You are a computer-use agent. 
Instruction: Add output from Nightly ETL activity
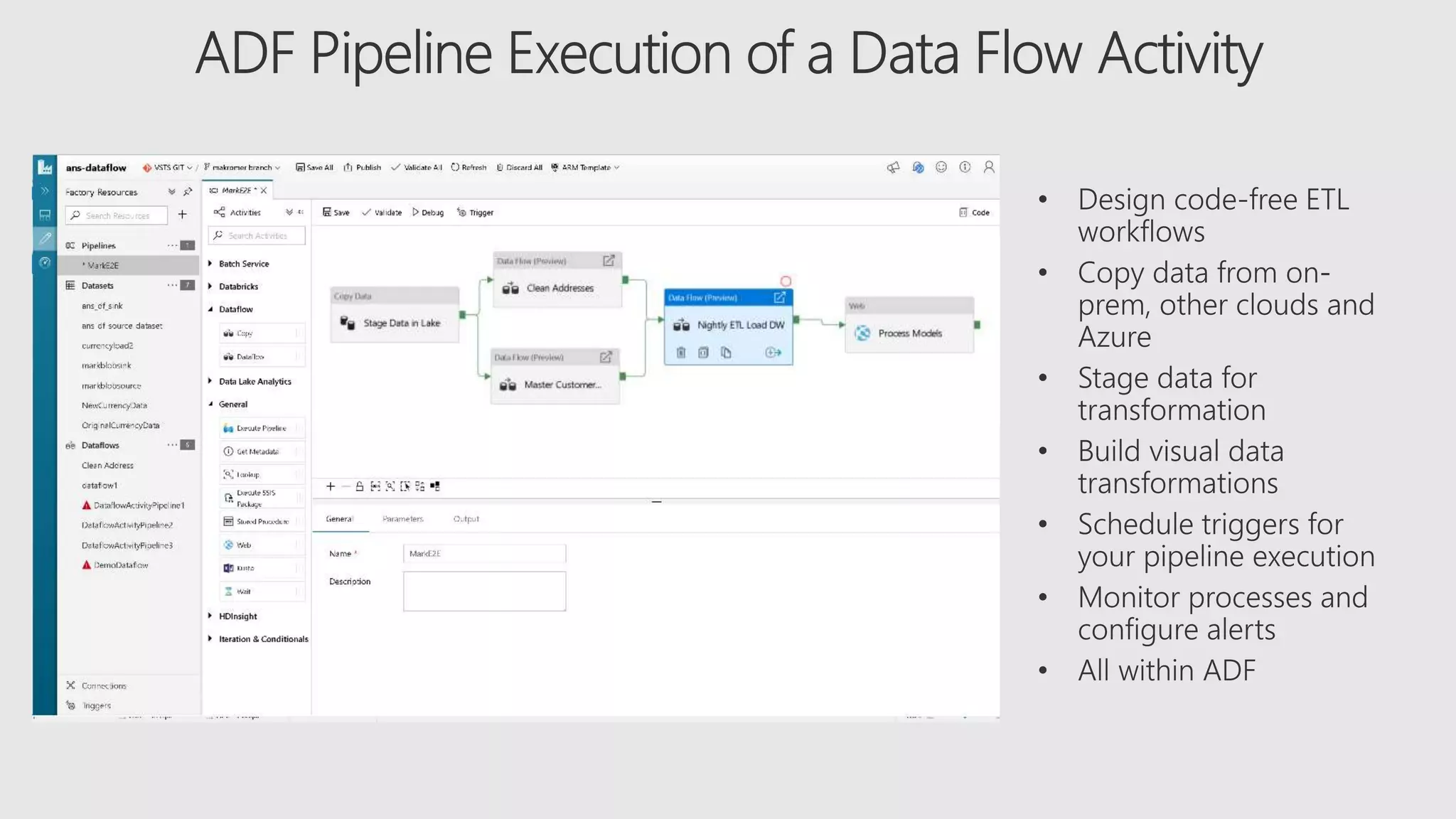tap(773, 353)
